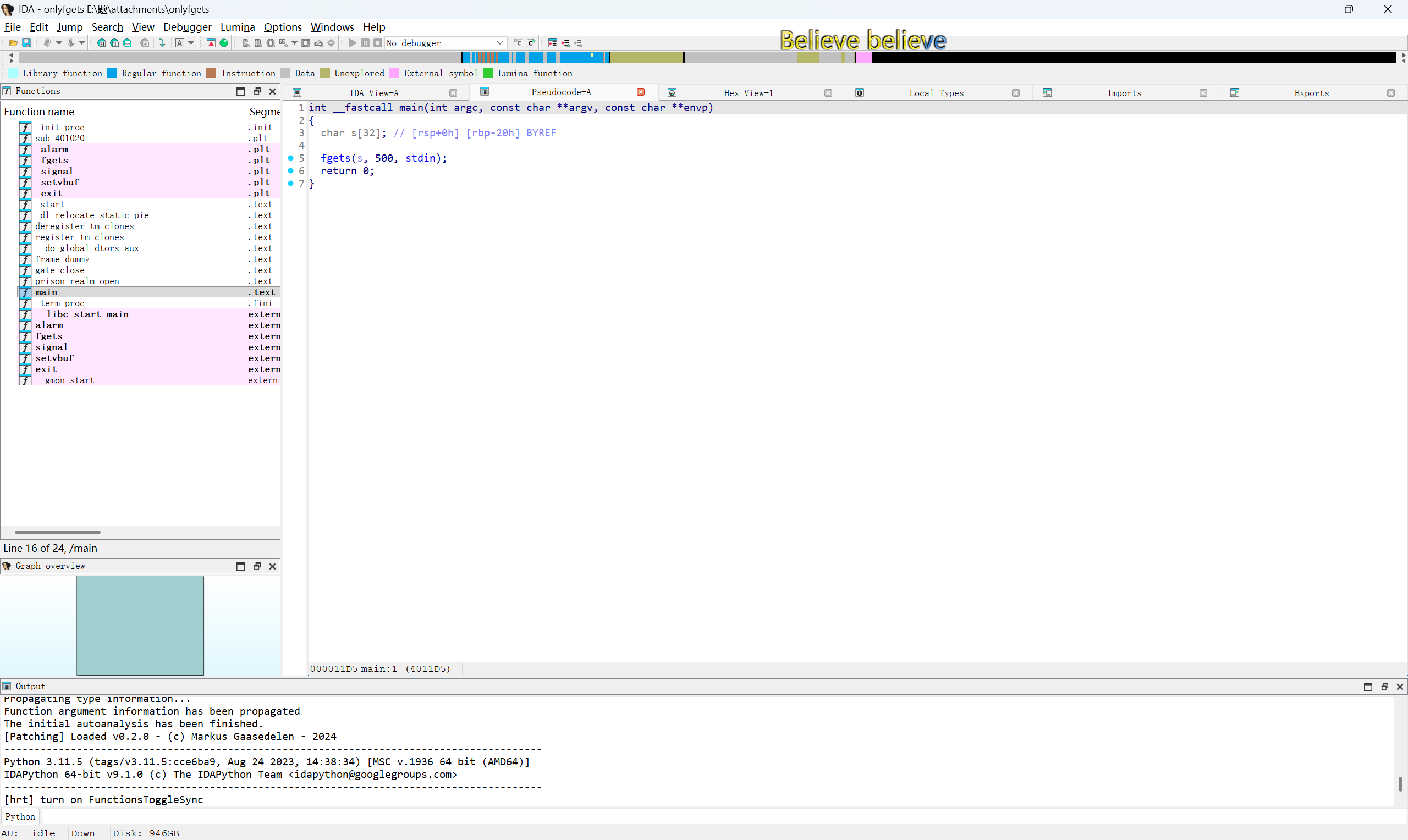Switch to the Hex View-1 tab
Viewport: 1408px width, 840px height.
[x=748, y=93]
